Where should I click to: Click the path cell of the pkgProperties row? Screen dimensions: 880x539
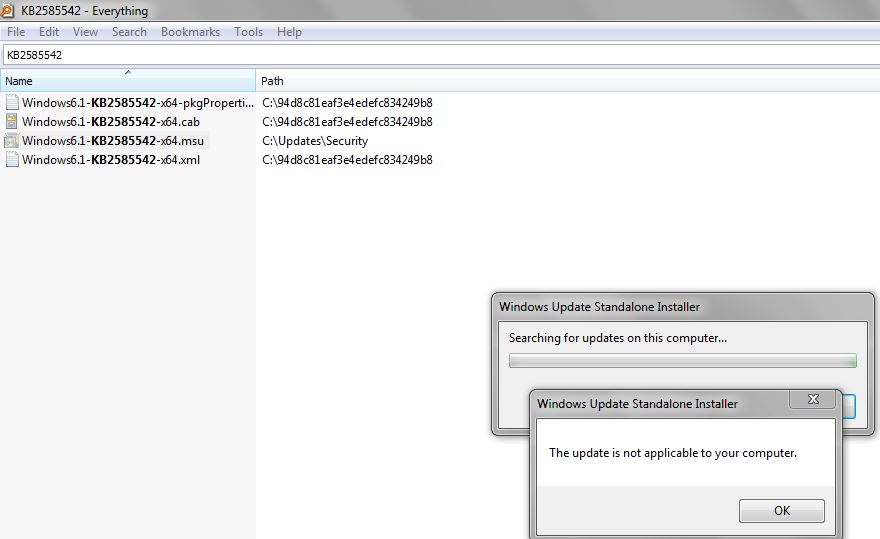(347, 103)
